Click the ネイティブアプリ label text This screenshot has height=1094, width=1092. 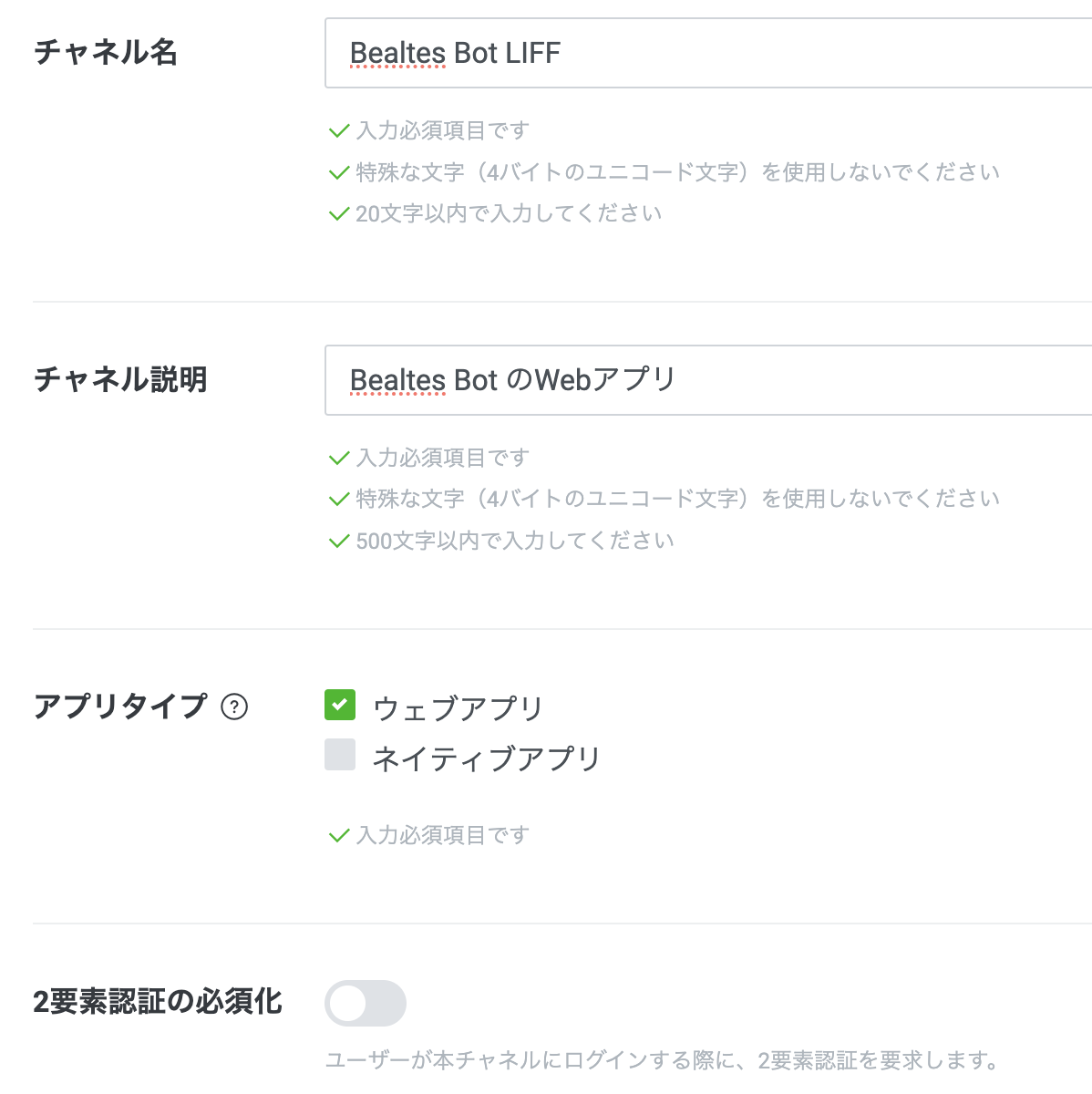point(488,757)
